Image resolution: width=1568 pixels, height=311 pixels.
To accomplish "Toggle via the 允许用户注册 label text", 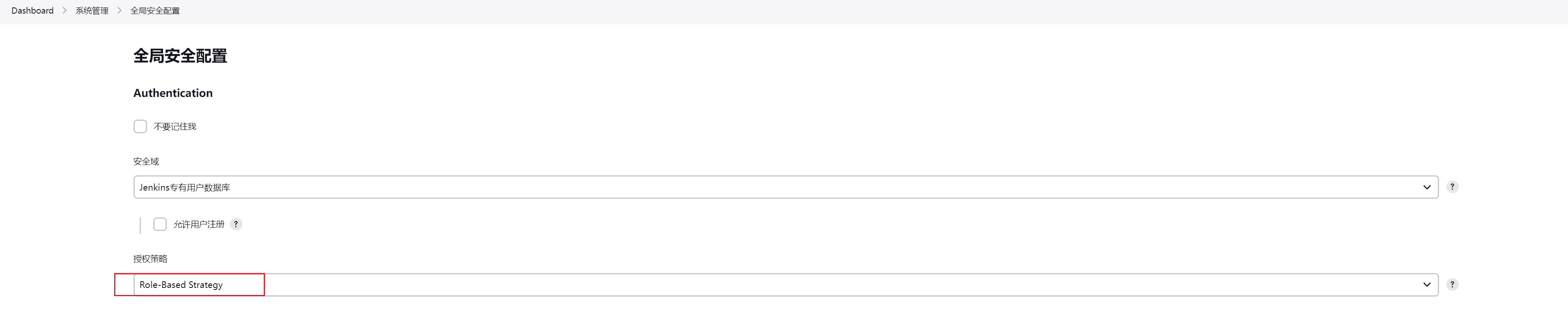I will 199,224.
